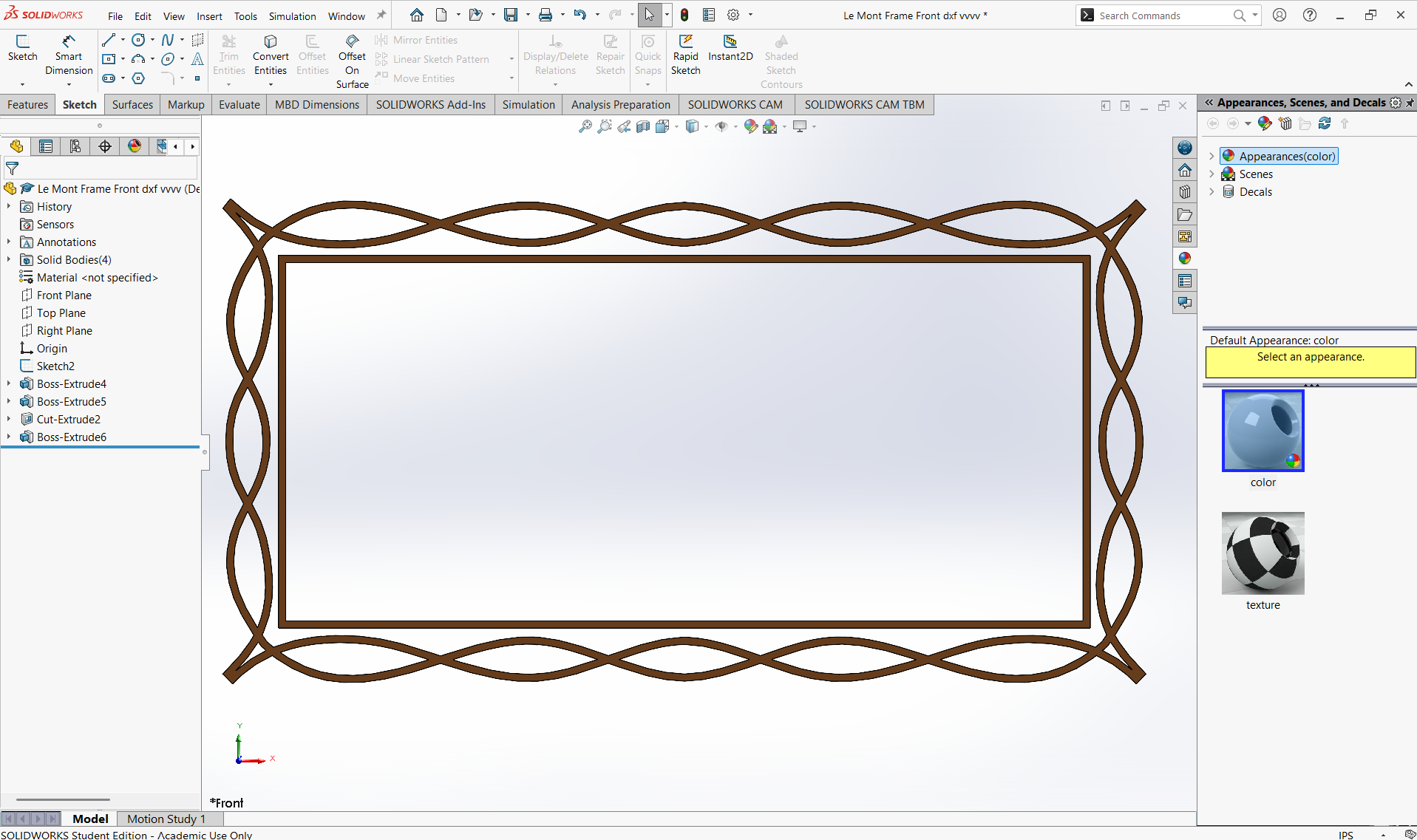Expand Decals tree node
The width and height of the screenshot is (1417, 840).
click(1212, 191)
